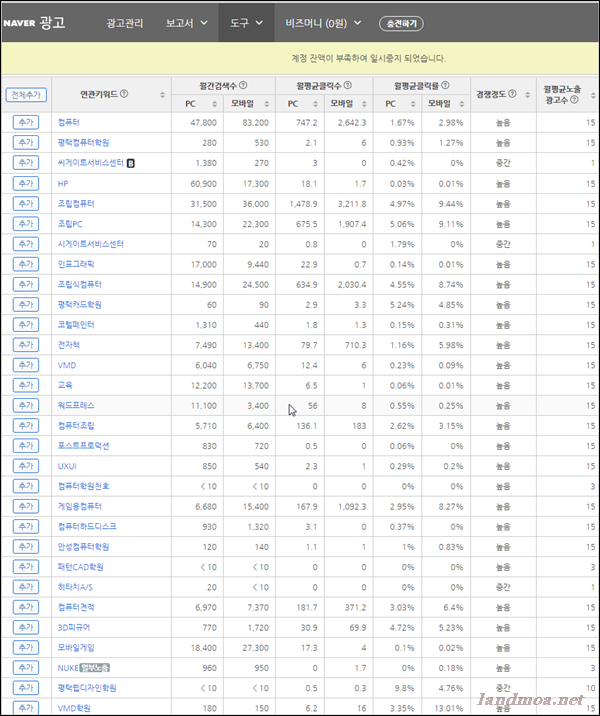This screenshot has height=716, width=600.
Task: Sort by 월평균클릭수 모바일 column
Action: coord(364,104)
